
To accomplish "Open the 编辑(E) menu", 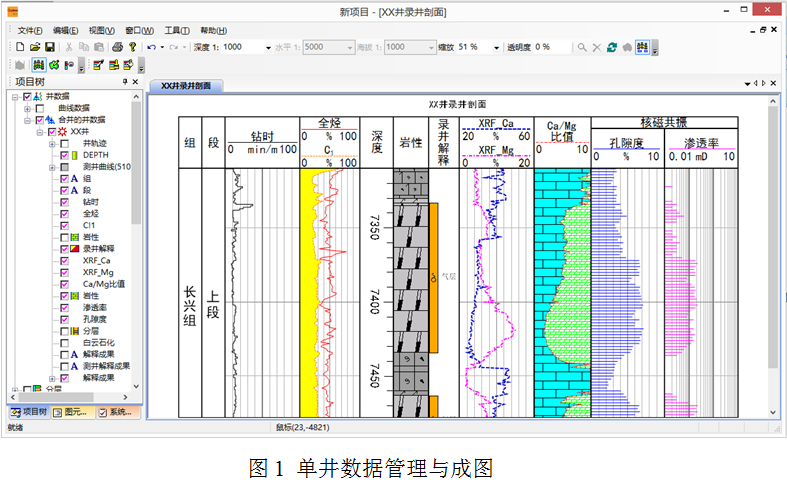I will click(66, 31).
